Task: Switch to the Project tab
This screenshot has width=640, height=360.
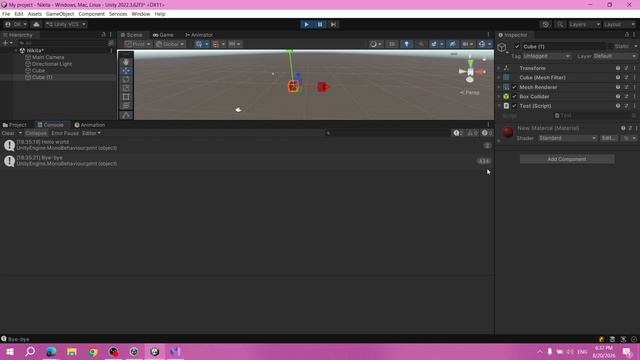Action: pyautogui.click(x=15, y=125)
